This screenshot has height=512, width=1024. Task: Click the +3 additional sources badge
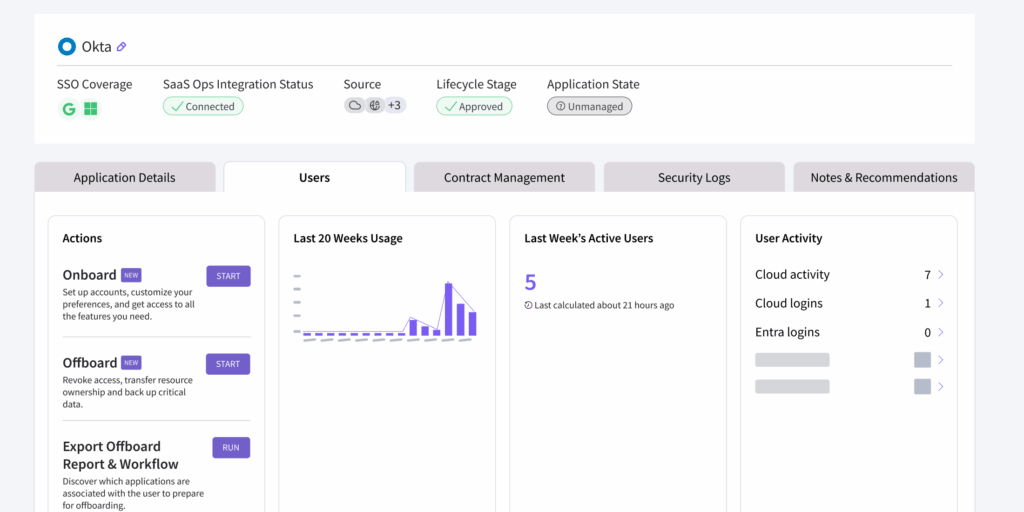[x=395, y=105]
